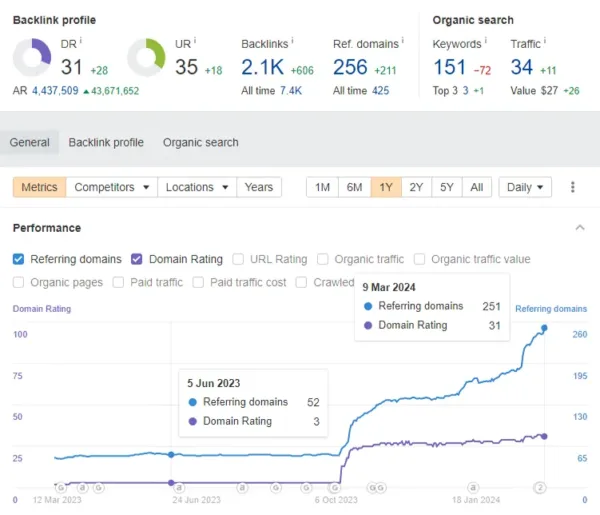This screenshot has height=515, width=600.
Task: Click the '6 Oct 2023' x-axis label
Action: coord(336,500)
